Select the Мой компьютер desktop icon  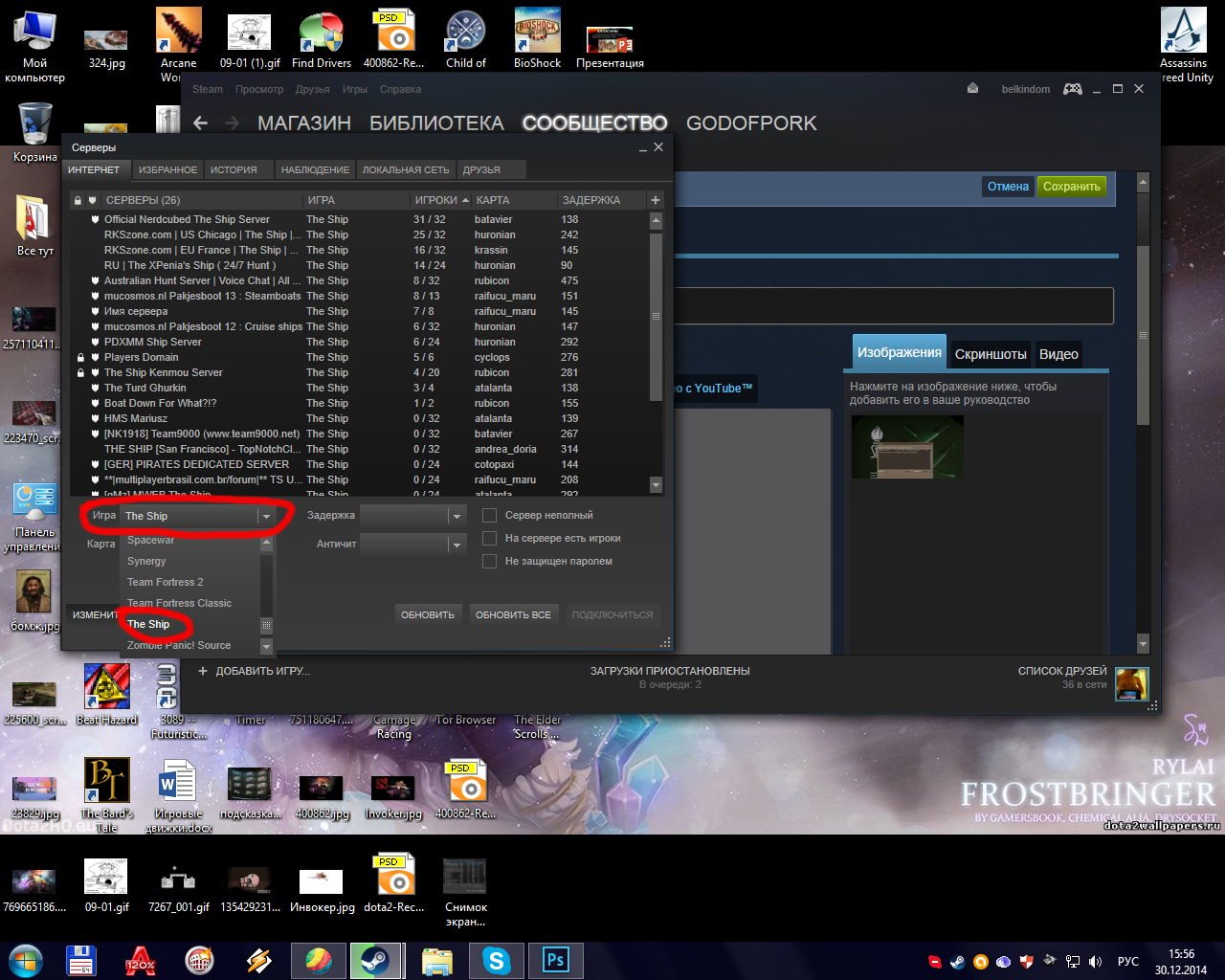35,45
